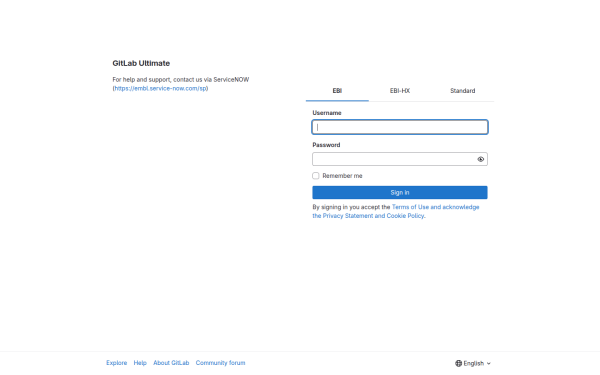Switch to the Standard login tab
The width and height of the screenshot is (600, 375).
pos(463,91)
